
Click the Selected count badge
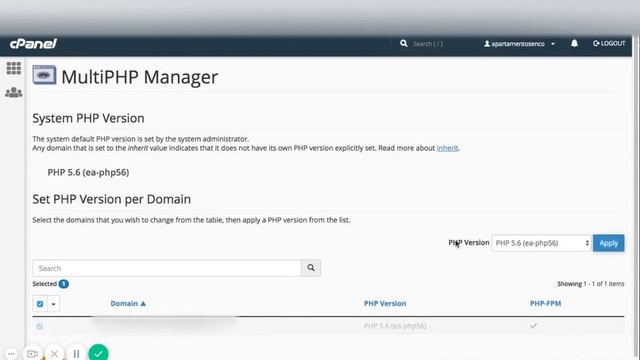pos(64,284)
